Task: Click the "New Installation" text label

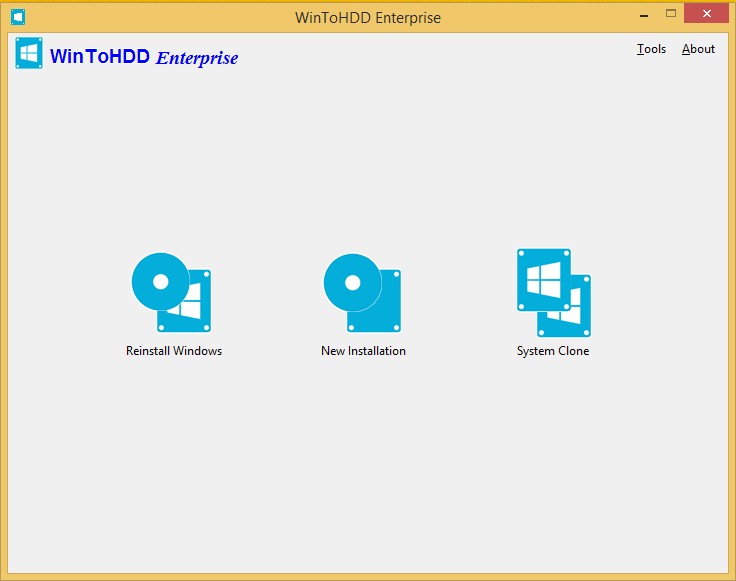Action: pos(363,351)
